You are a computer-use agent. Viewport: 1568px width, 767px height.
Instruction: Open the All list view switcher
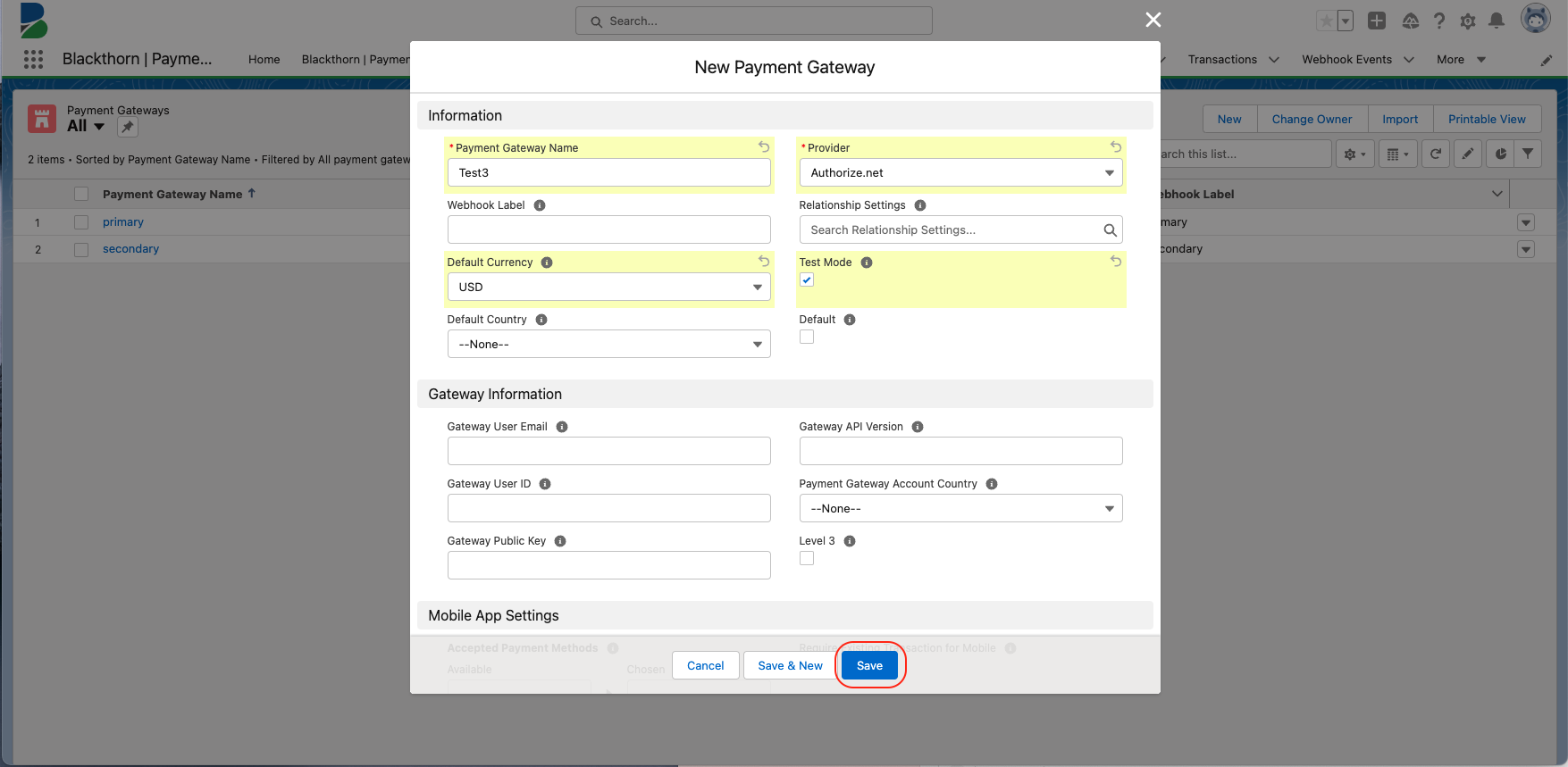[86, 127]
